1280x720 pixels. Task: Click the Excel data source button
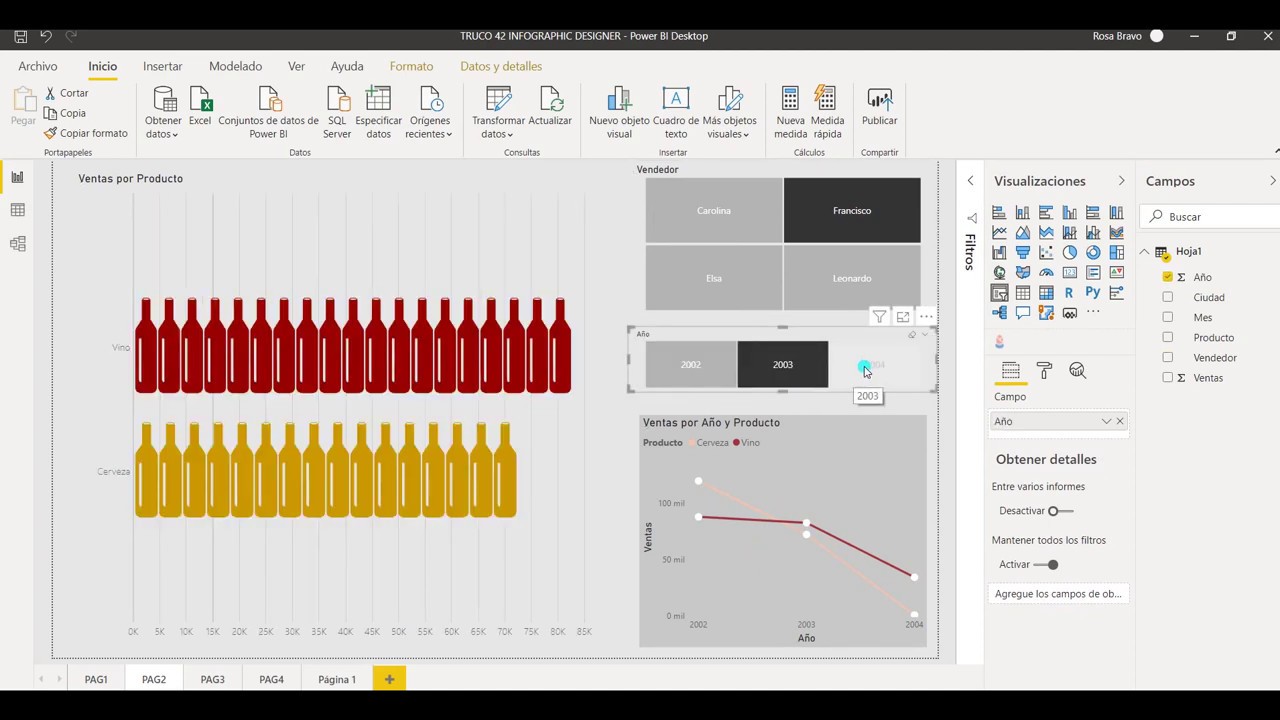click(200, 107)
